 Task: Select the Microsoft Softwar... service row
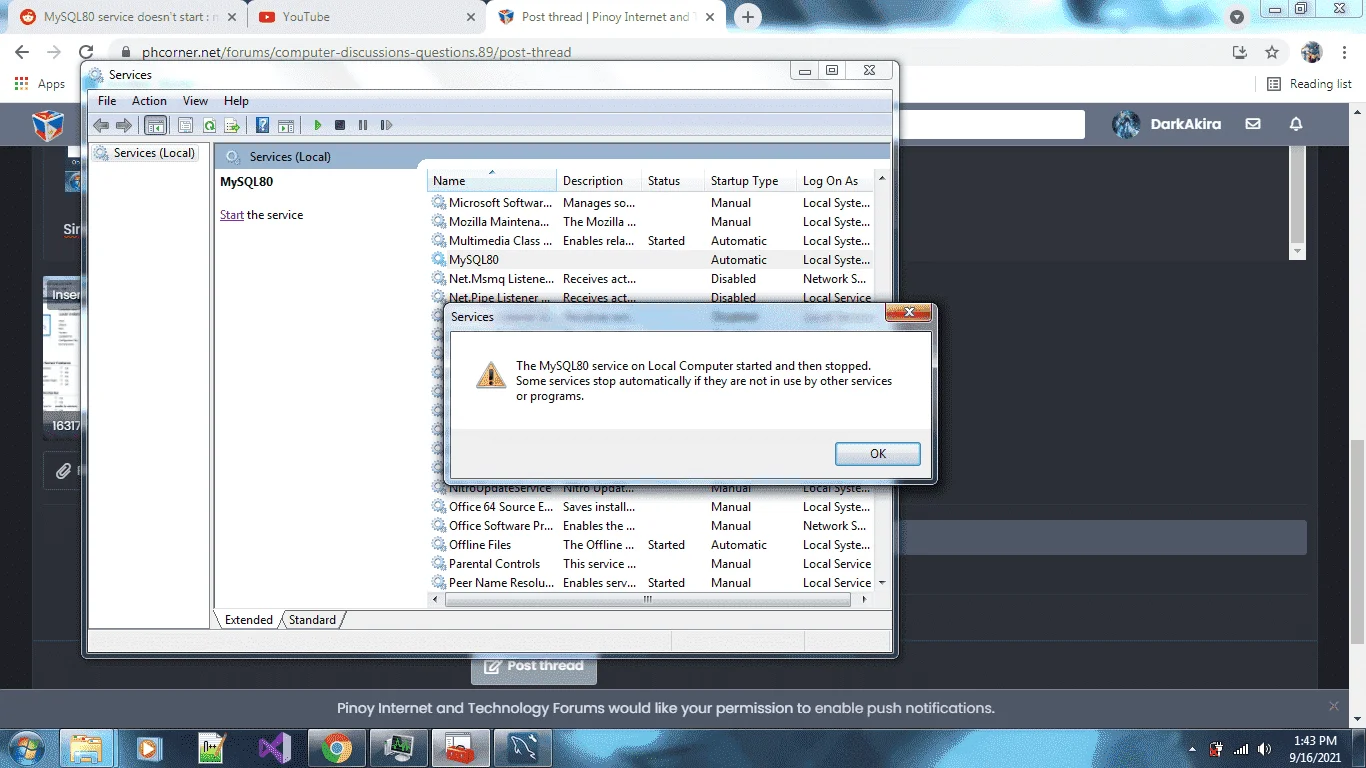pos(651,203)
